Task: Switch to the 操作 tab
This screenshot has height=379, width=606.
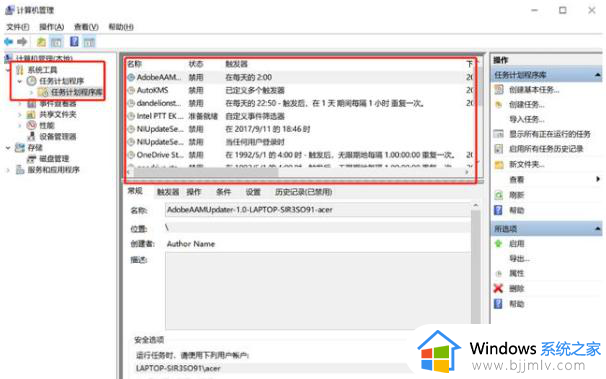Action: click(x=194, y=192)
